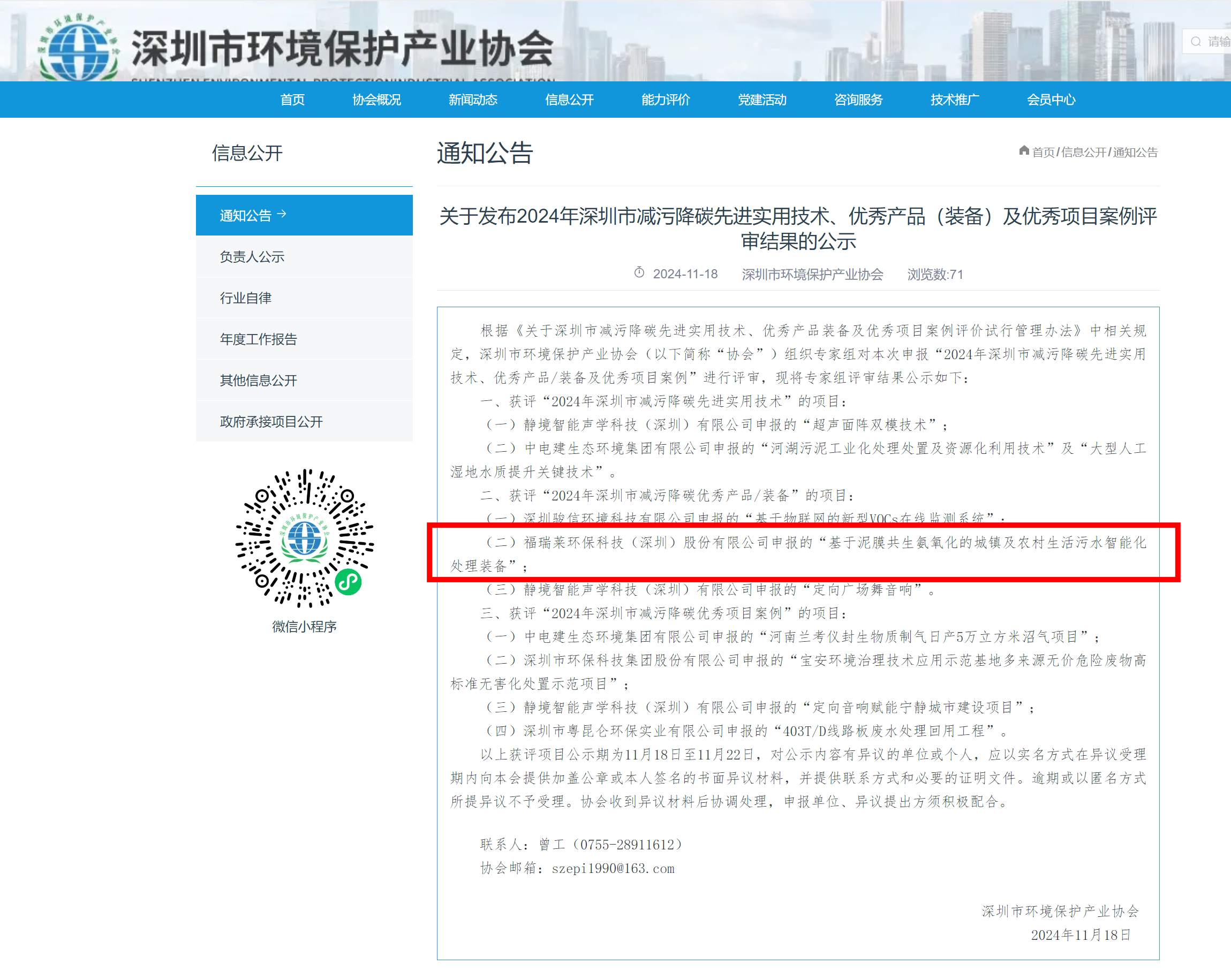Screen dimensions: 1231x980
Task: Click the 信息公开 breadcrumb link
Action: coord(1083,153)
